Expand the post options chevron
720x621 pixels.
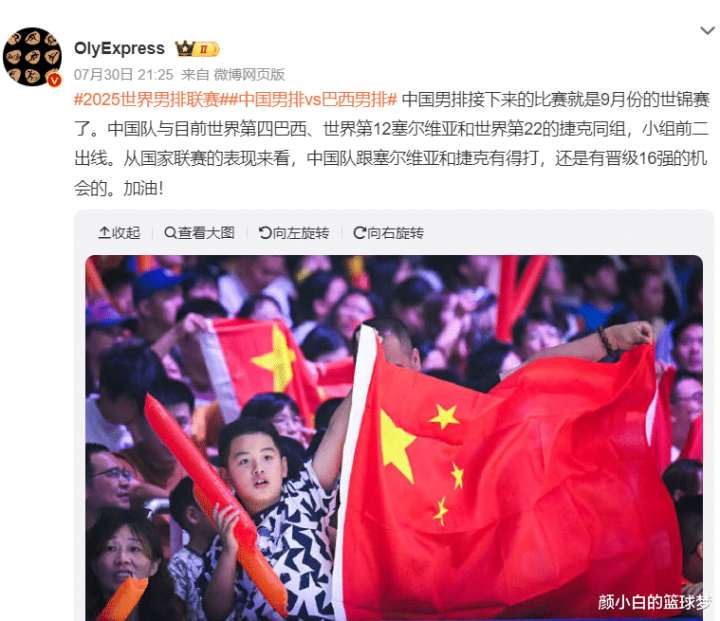click(707, 31)
